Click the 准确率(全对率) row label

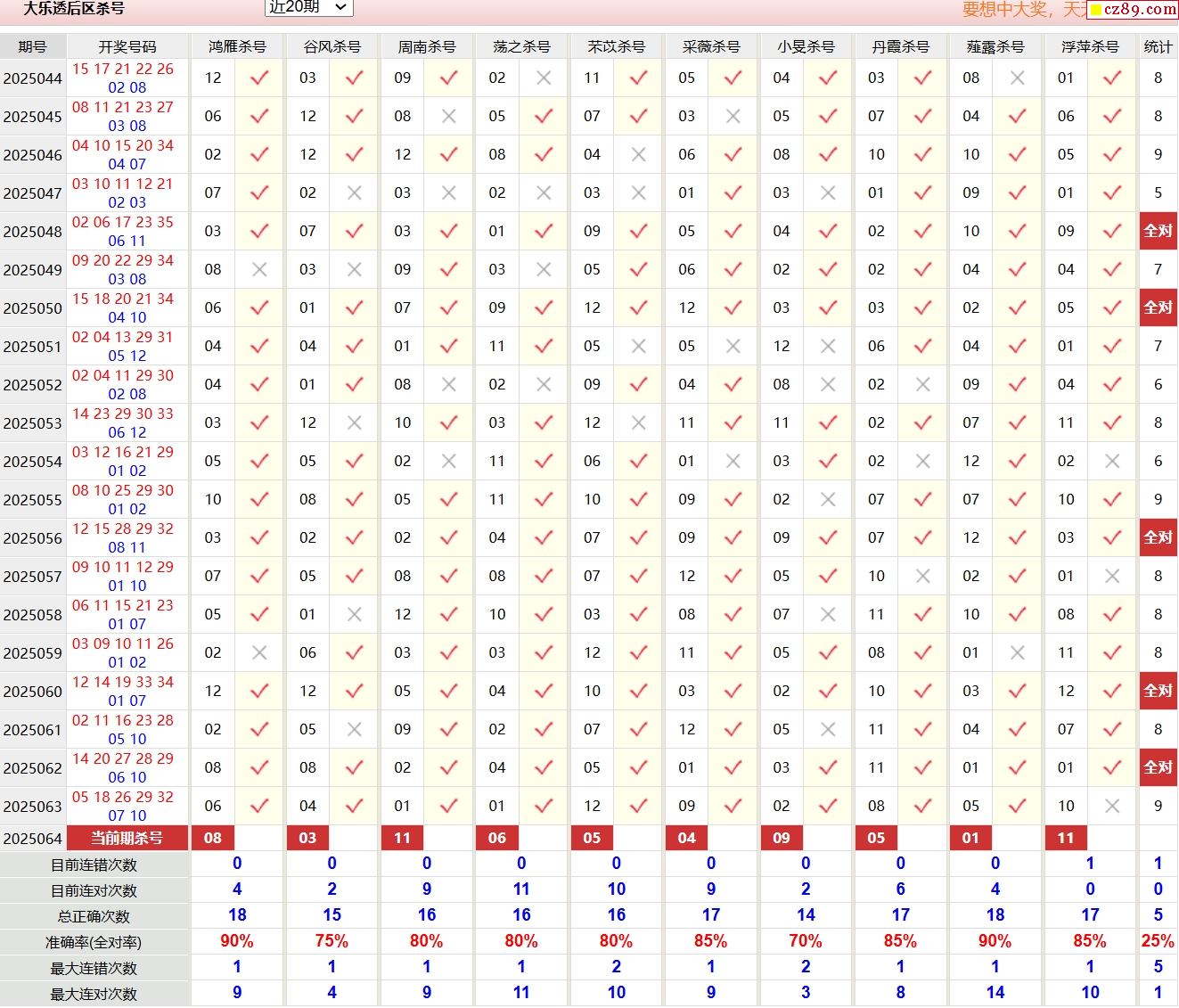pos(94,943)
